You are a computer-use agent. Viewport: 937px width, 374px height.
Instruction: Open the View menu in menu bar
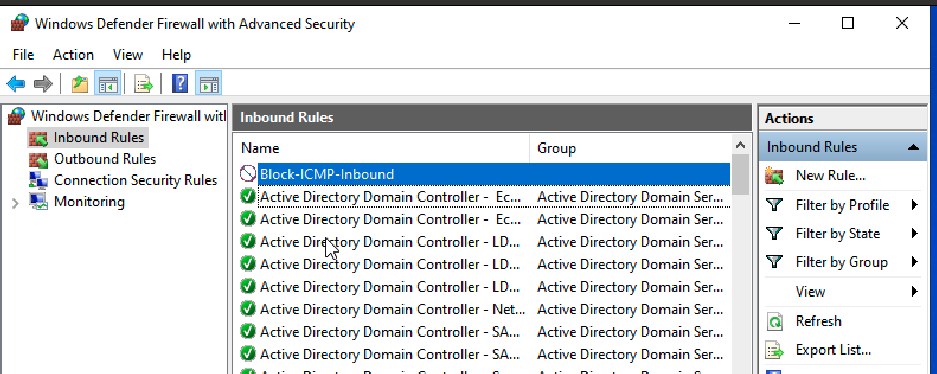tap(128, 55)
